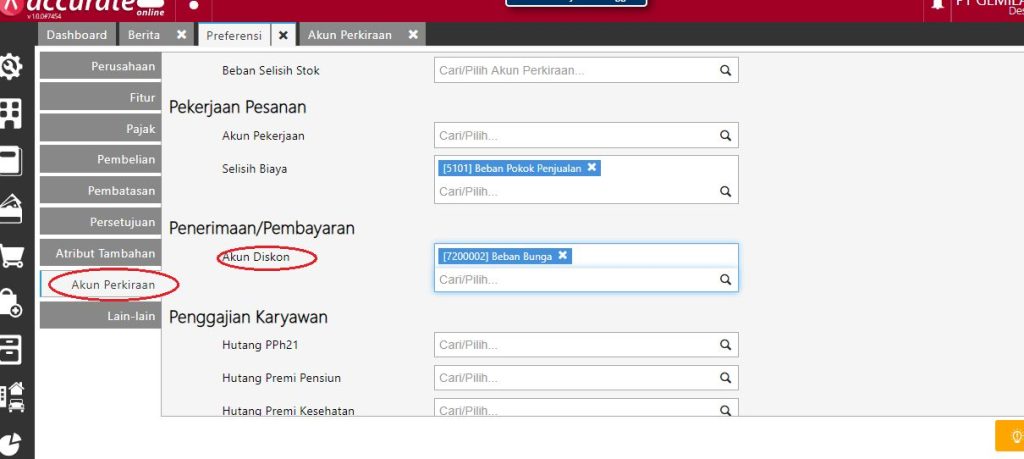Open the Pajak preference section
1024x459 pixels.
100,129
